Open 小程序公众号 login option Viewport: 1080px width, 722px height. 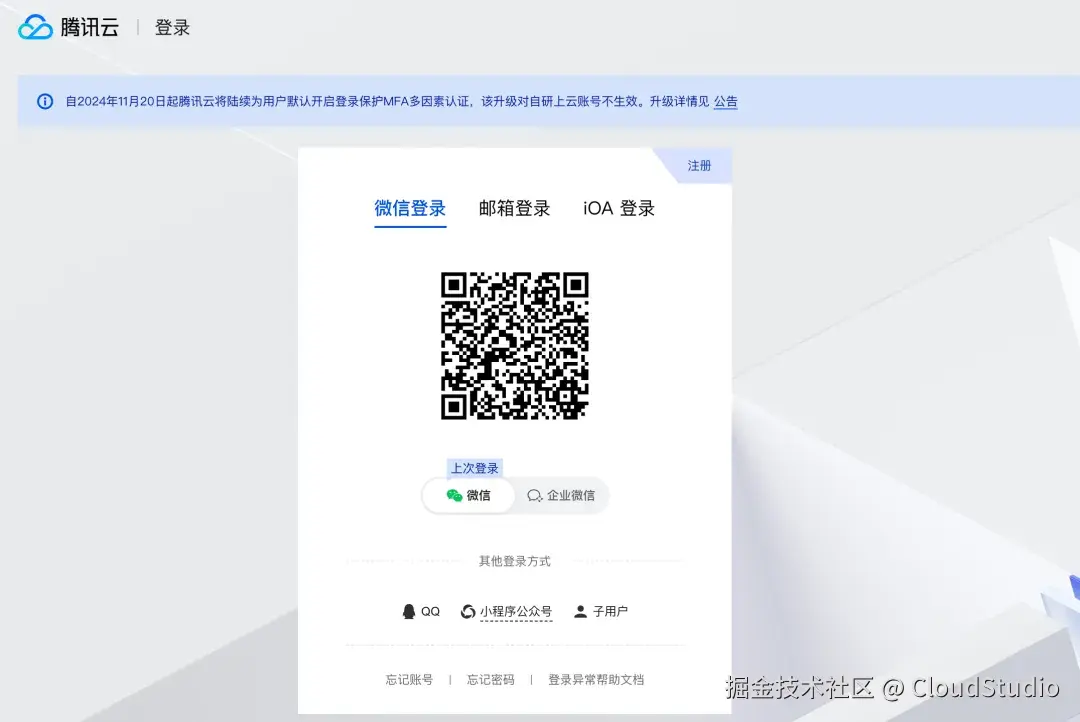pyautogui.click(x=513, y=611)
